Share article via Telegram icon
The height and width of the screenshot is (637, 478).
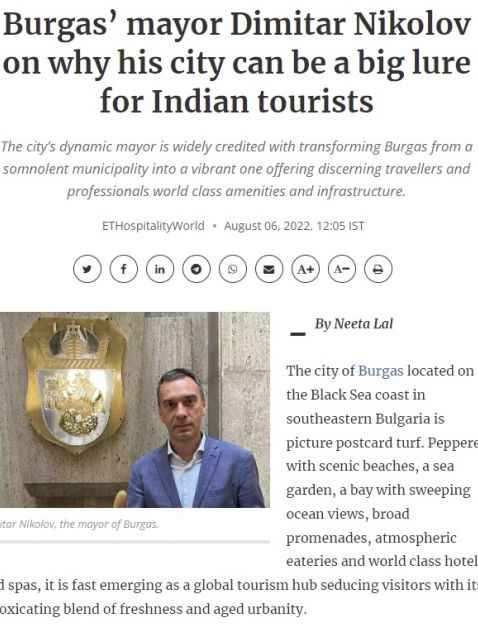(x=196, y=269)
